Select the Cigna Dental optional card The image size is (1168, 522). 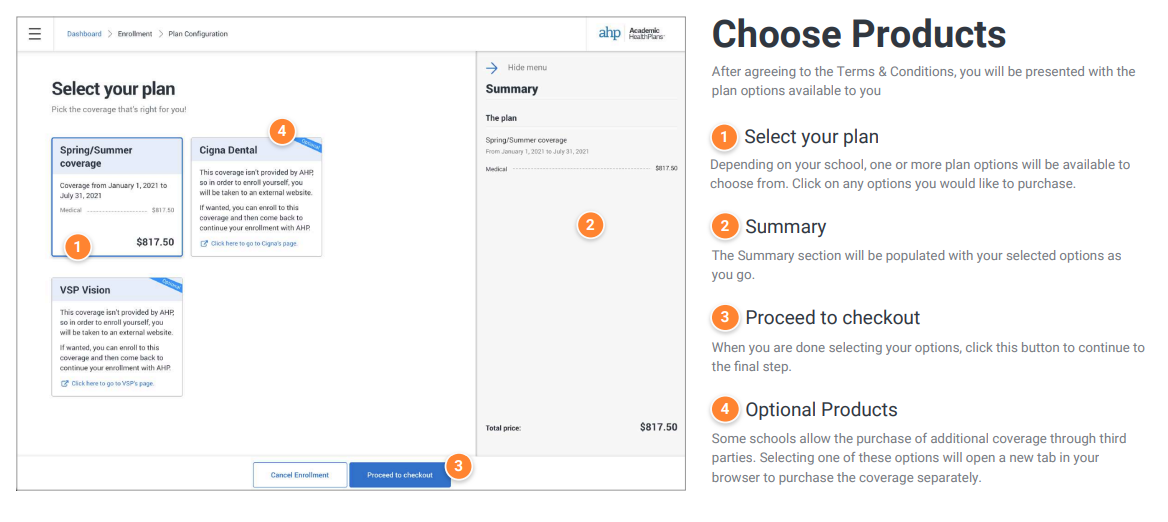tap(256, 197)
